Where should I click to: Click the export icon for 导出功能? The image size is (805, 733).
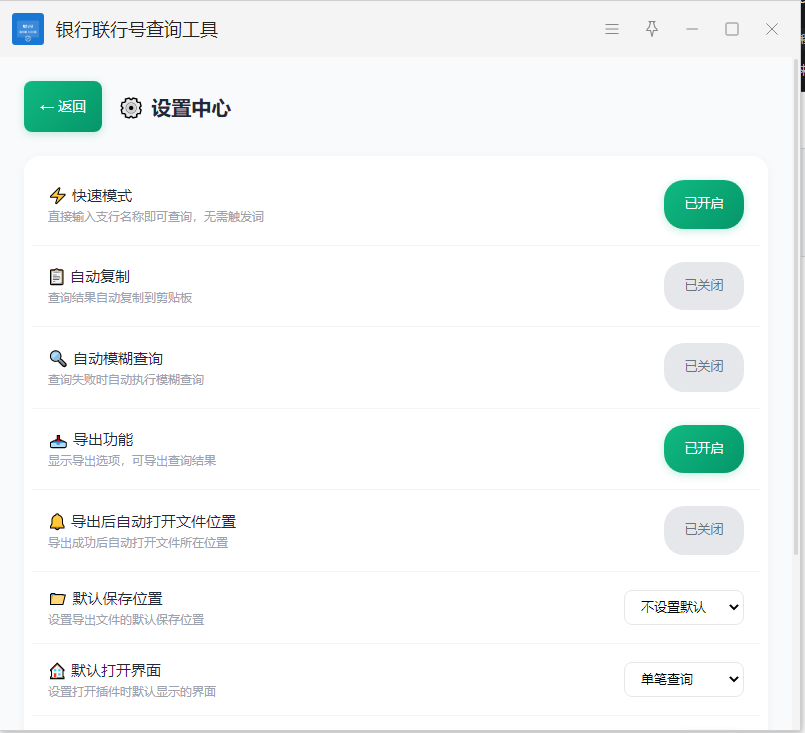point(58,440)
